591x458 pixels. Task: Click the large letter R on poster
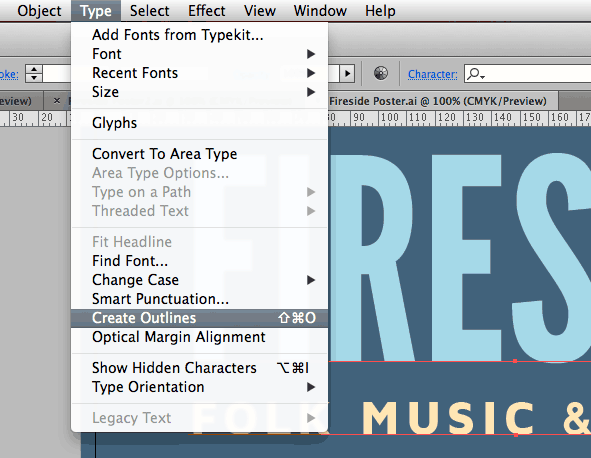click(371, 258)
